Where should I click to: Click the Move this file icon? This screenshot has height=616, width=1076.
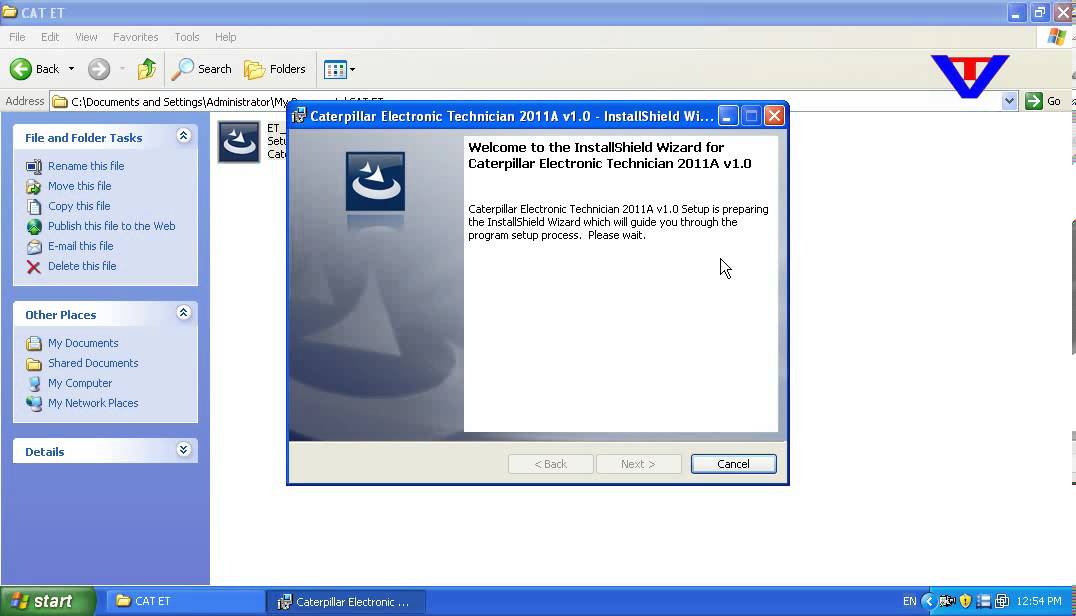34,187
